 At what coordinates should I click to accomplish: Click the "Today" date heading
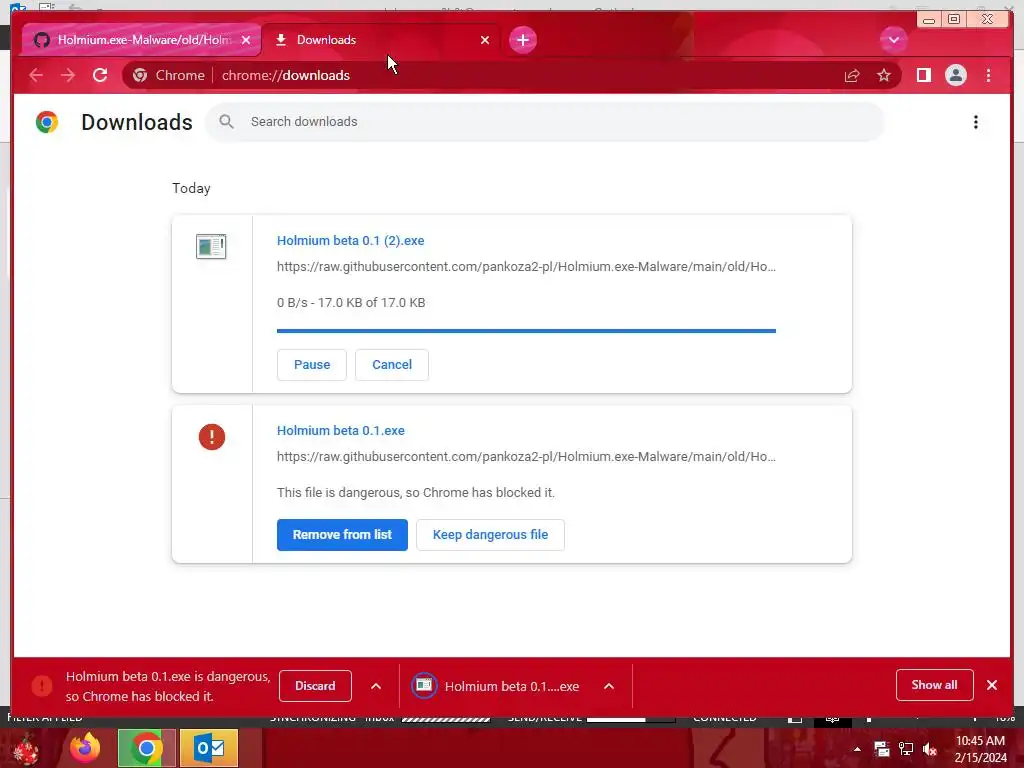tap(191, 188)
